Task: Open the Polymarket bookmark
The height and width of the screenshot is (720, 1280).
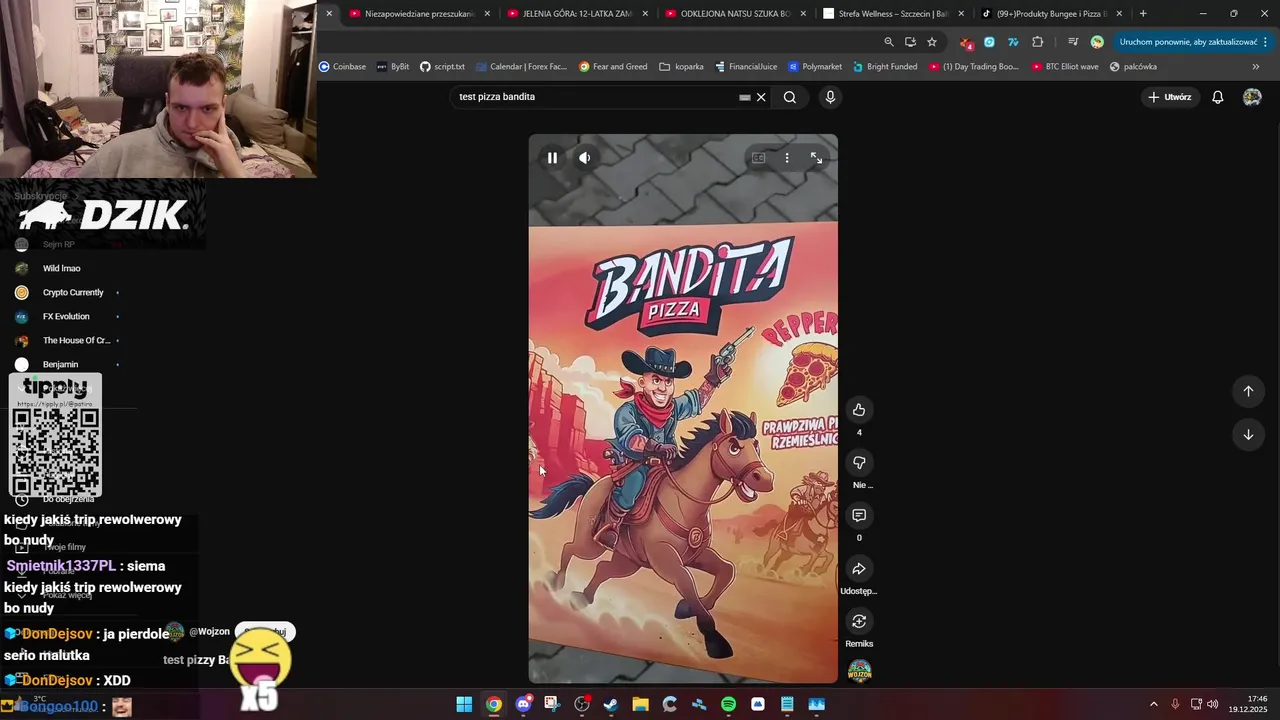Action: click(815, 67)
